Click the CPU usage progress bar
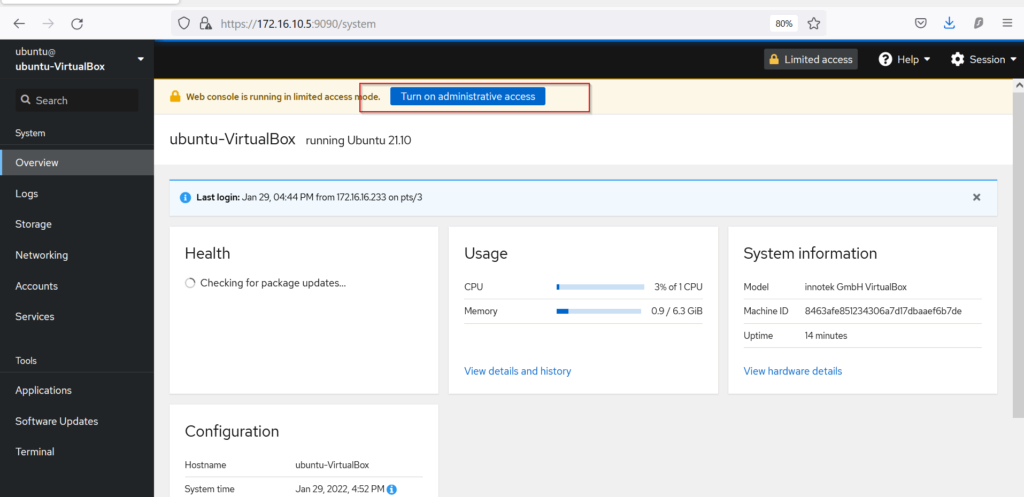The image size is (1024, 497). tap(600, 287)
